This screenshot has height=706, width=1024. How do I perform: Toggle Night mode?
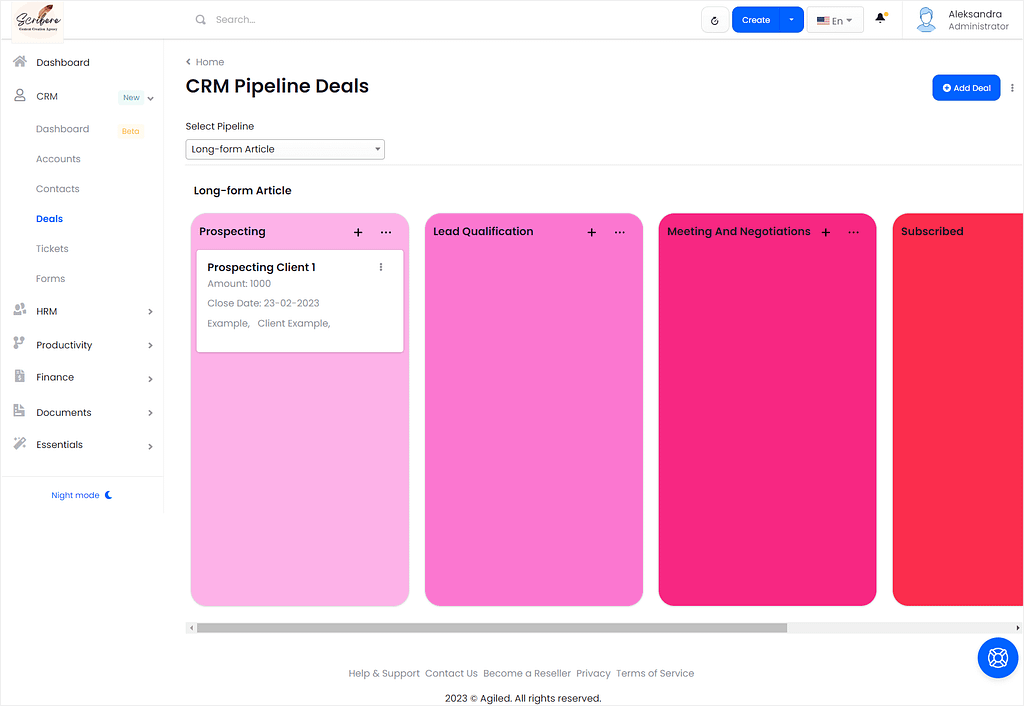coord(82,495)
